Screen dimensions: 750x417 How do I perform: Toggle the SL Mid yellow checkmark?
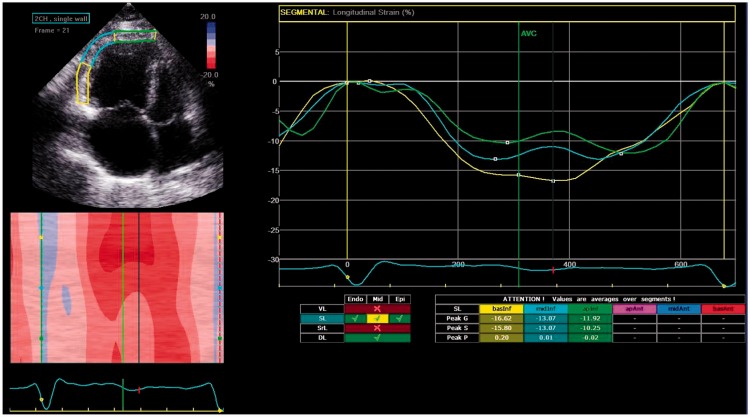377,318
